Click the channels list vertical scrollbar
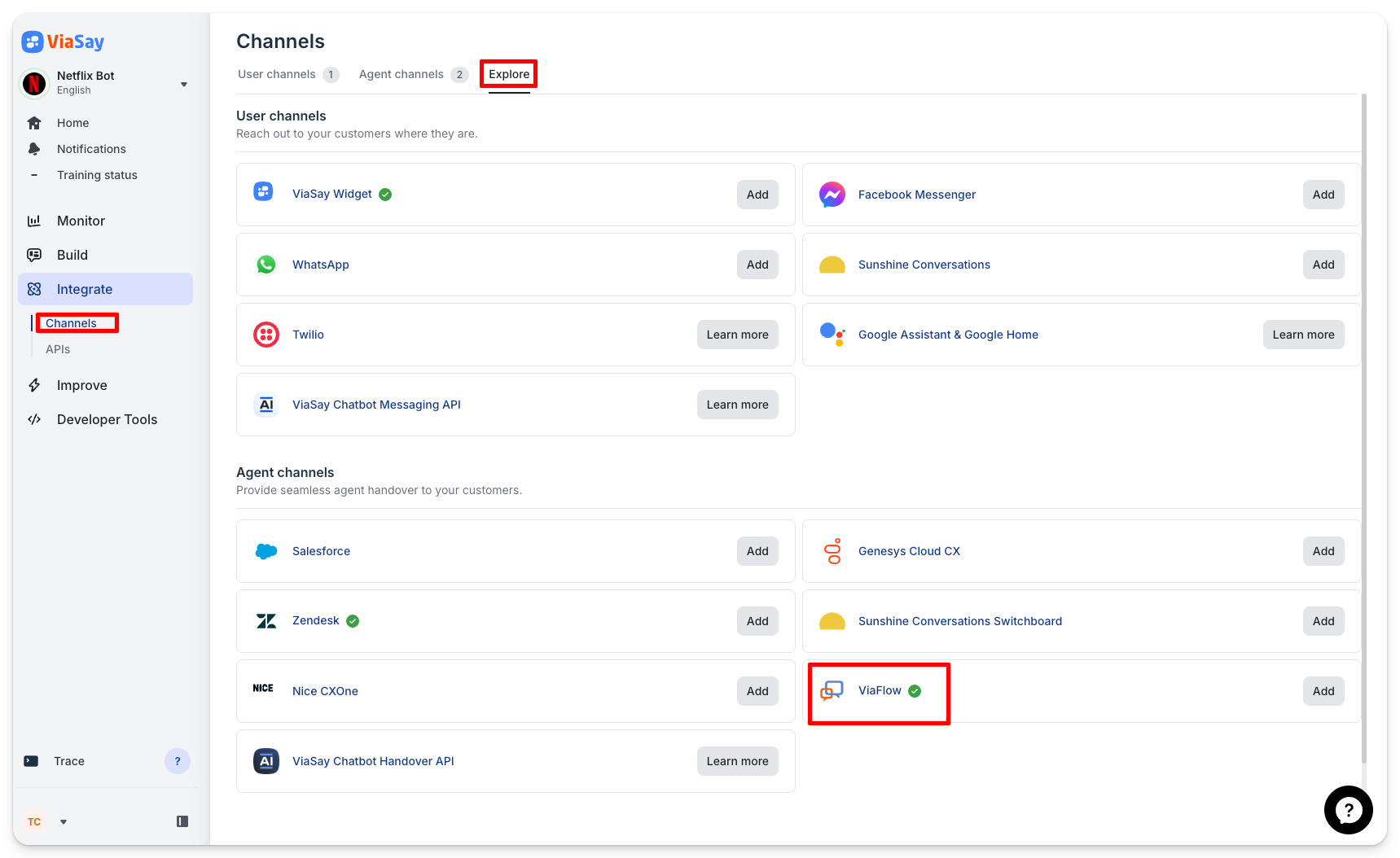The image size is (1400, 858). pos(1364,429)
